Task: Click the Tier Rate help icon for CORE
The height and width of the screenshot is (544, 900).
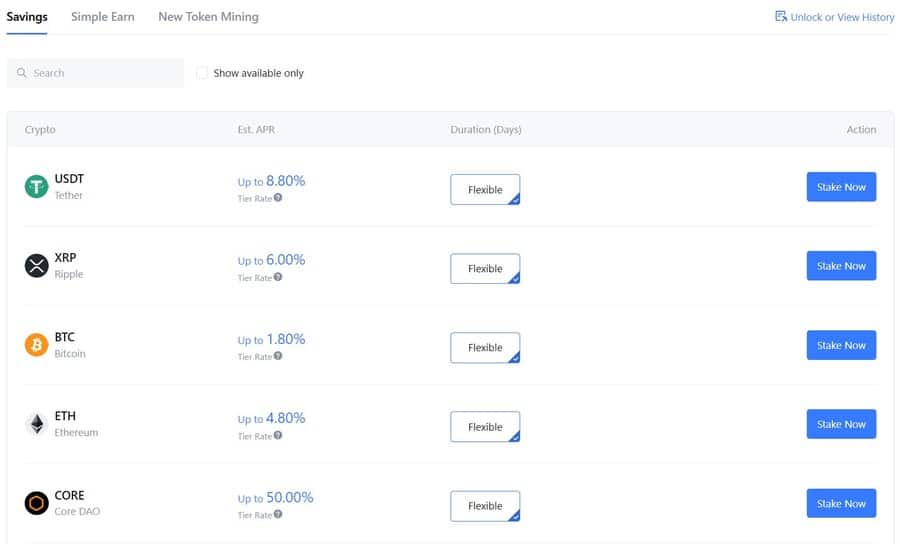Action: click(x=278, y=514)
